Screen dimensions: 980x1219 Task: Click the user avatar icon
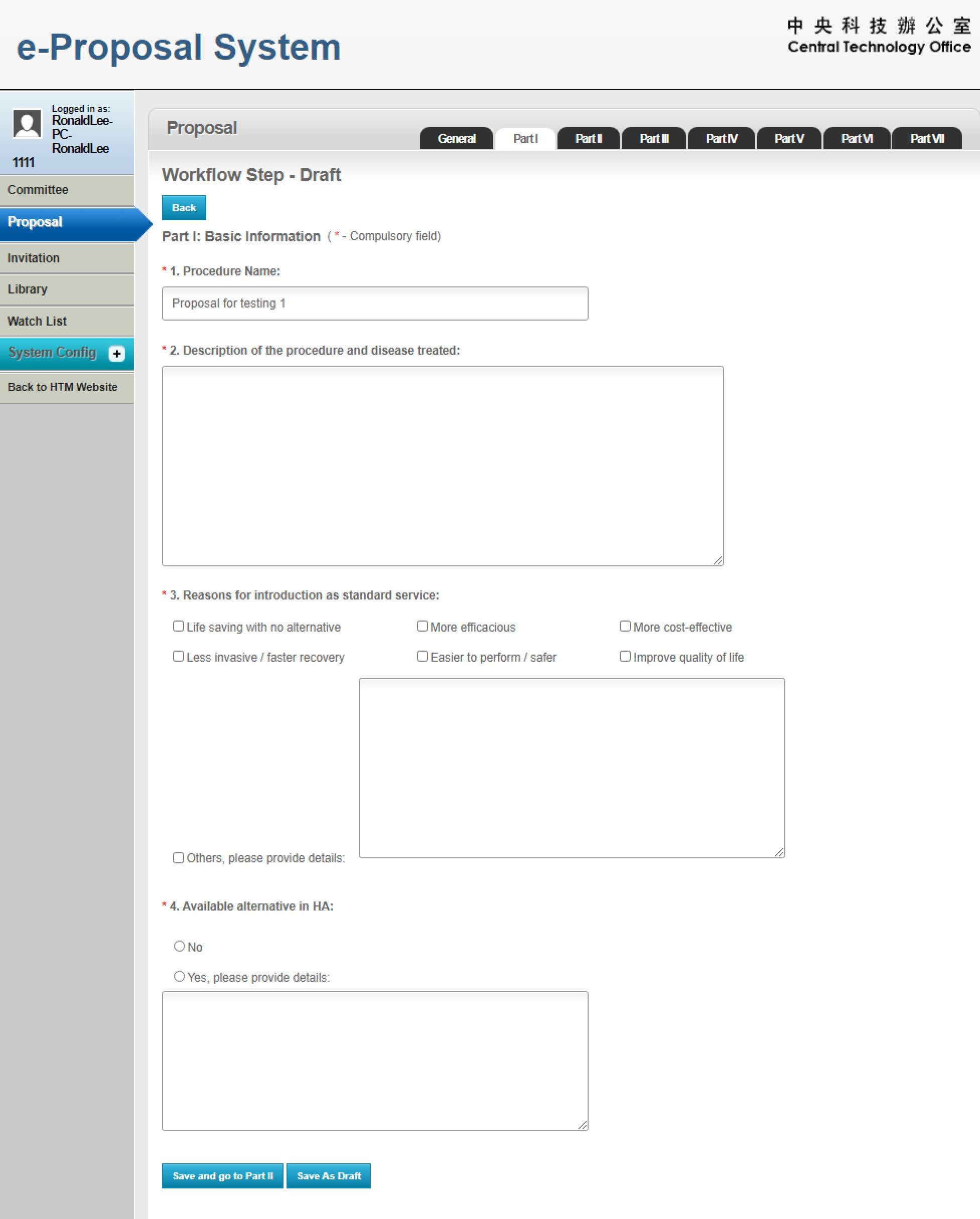(x=27, y=123)
